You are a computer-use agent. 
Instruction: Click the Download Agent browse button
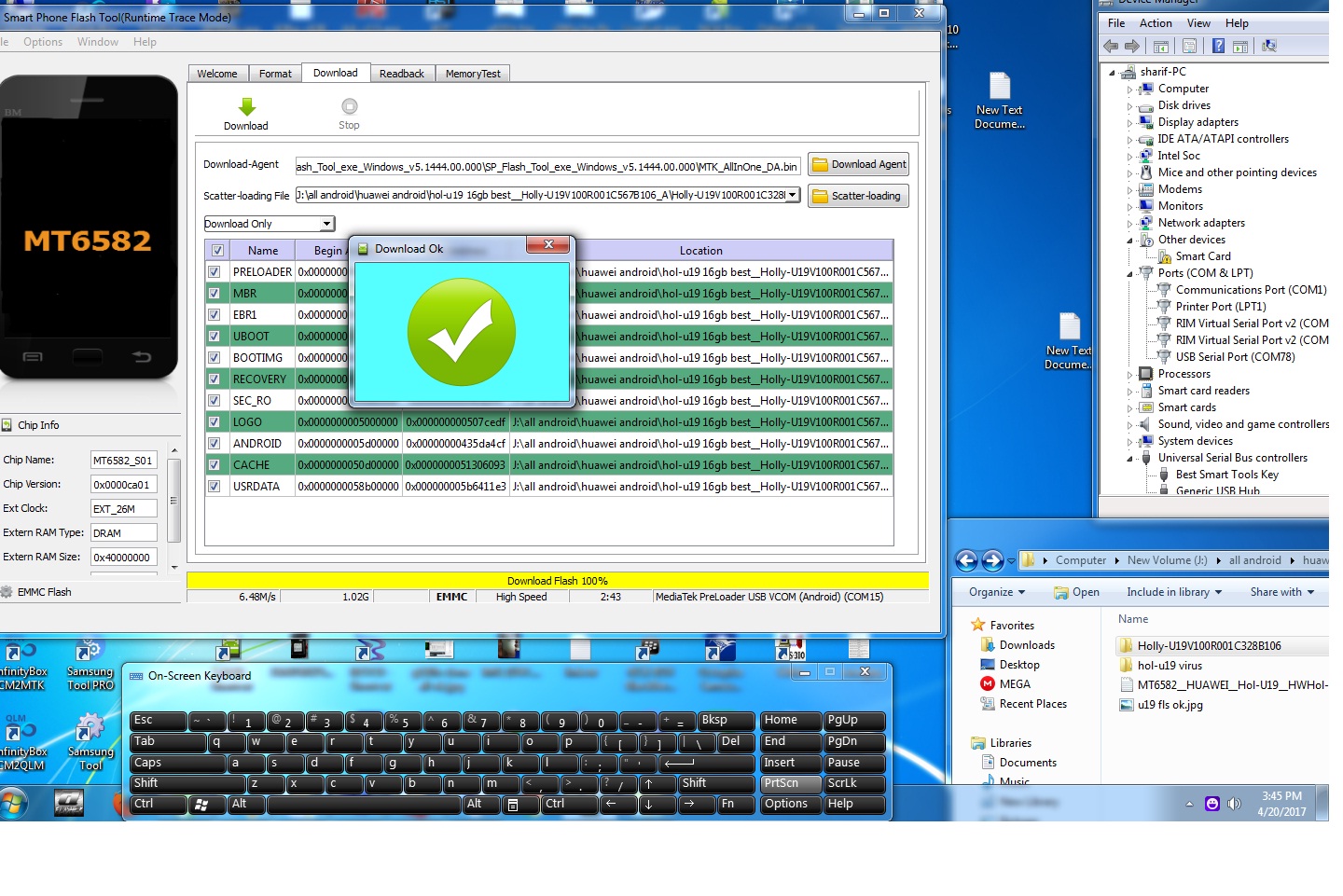[x=858, y=164]
